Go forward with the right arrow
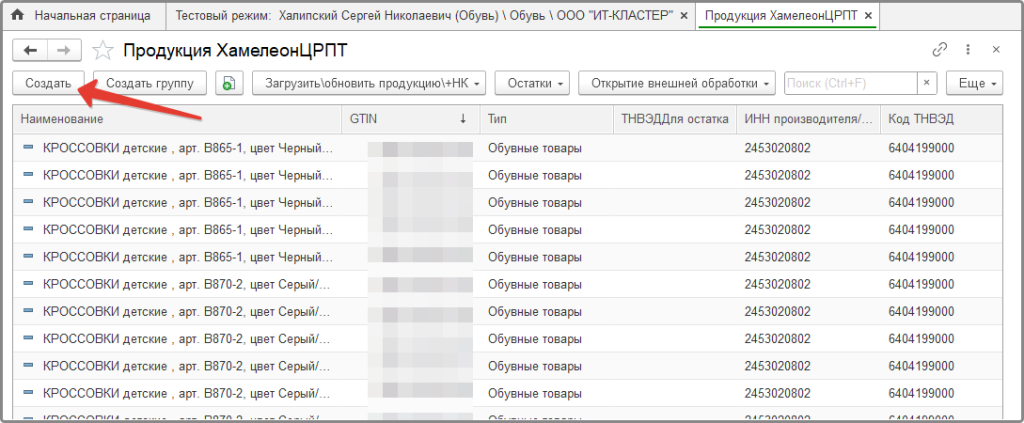1024x423 pixels. [x=64, y=50]
